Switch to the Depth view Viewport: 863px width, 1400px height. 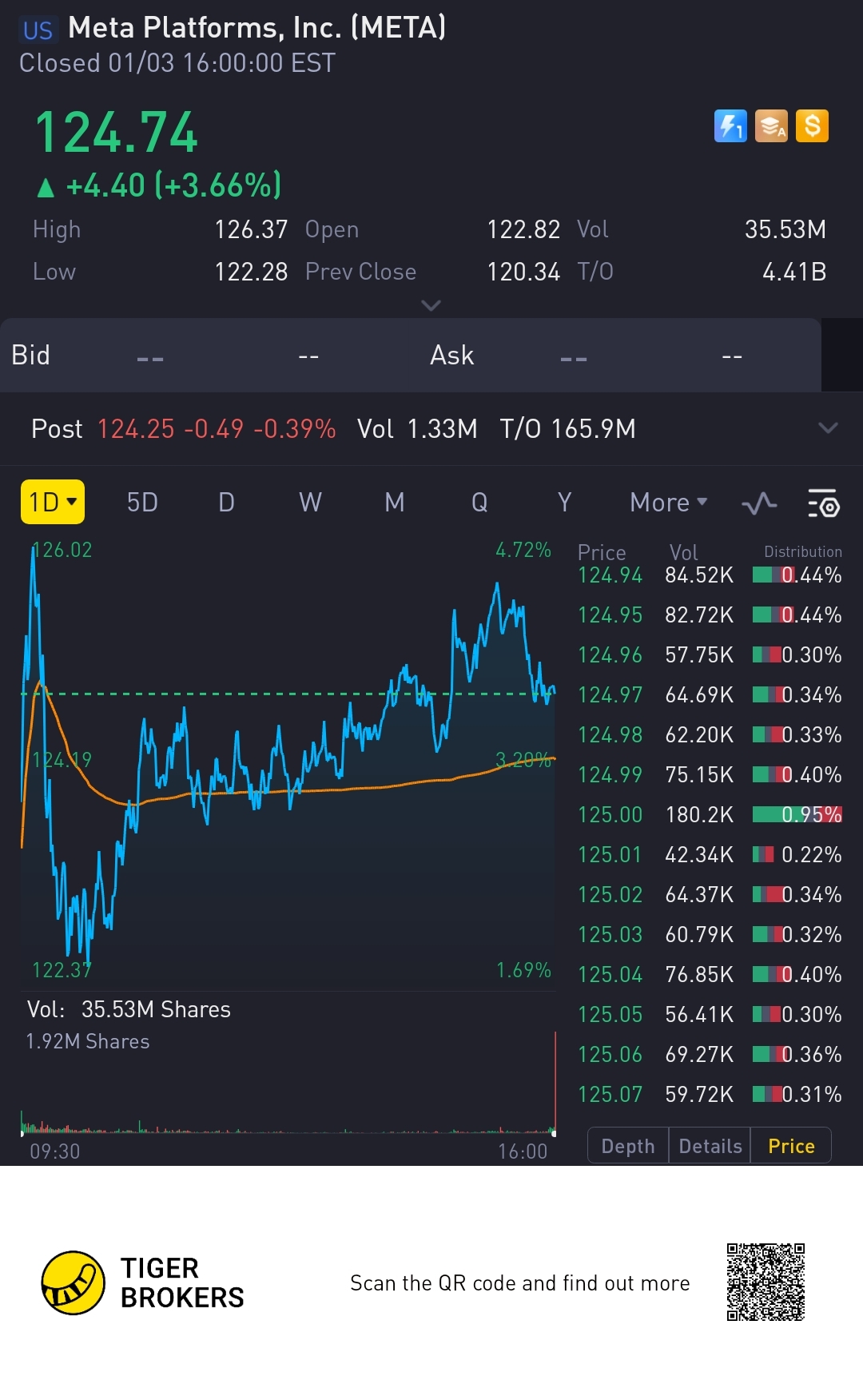(x=628, y=1146)
